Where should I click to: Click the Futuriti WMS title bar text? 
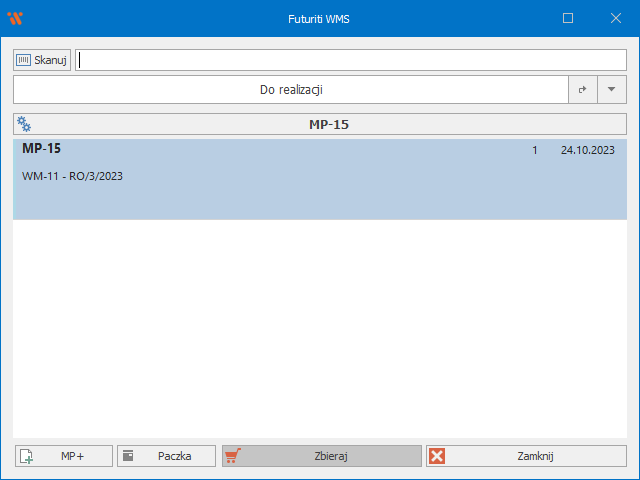click(x=320, y=18)
